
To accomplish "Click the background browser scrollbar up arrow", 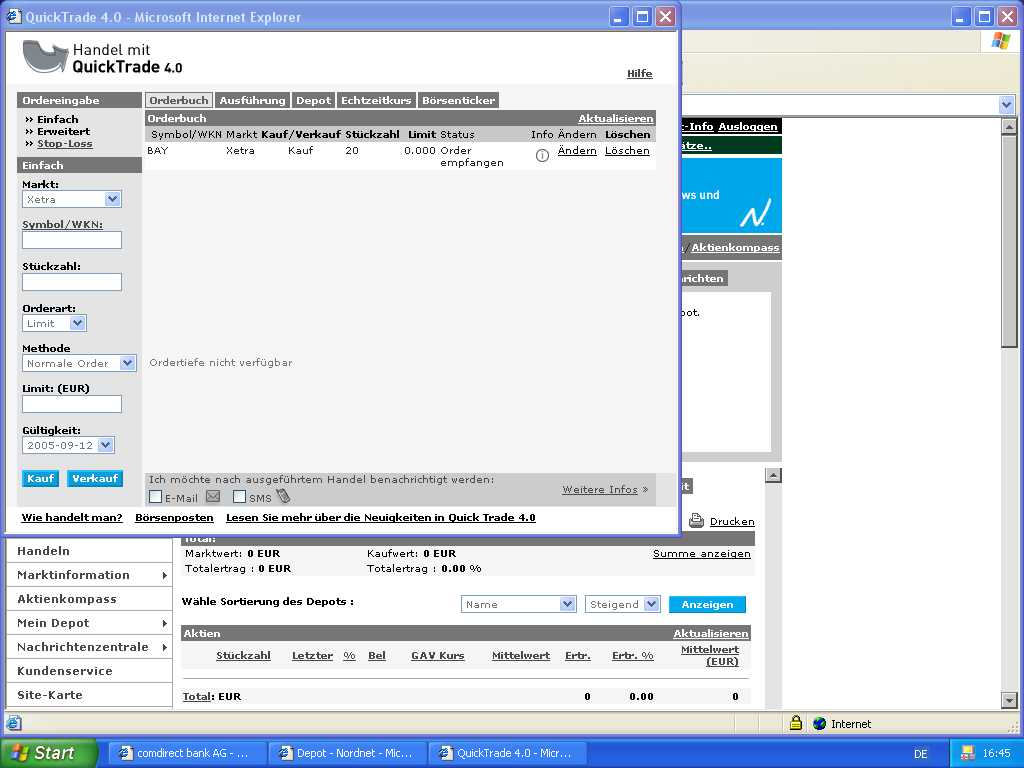I will point(1009,126).
